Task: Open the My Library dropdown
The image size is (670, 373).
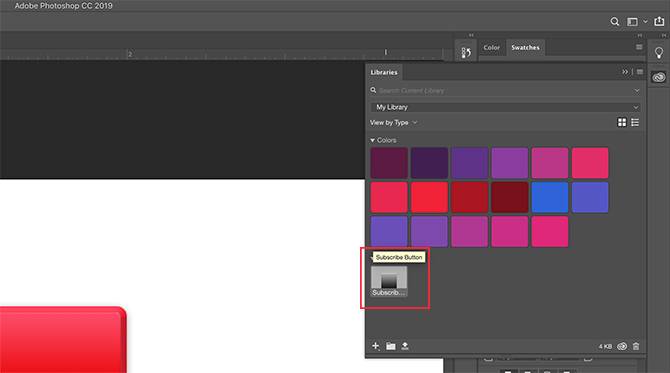Action: [505, 107]
